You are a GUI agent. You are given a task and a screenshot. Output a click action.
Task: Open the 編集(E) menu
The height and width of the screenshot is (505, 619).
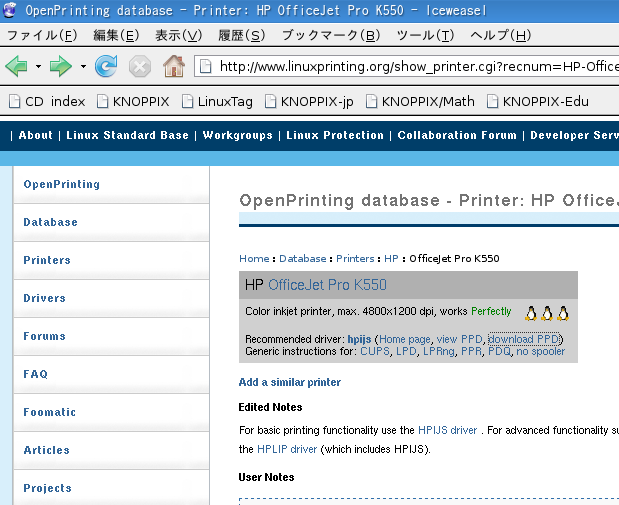coord(116,36)
